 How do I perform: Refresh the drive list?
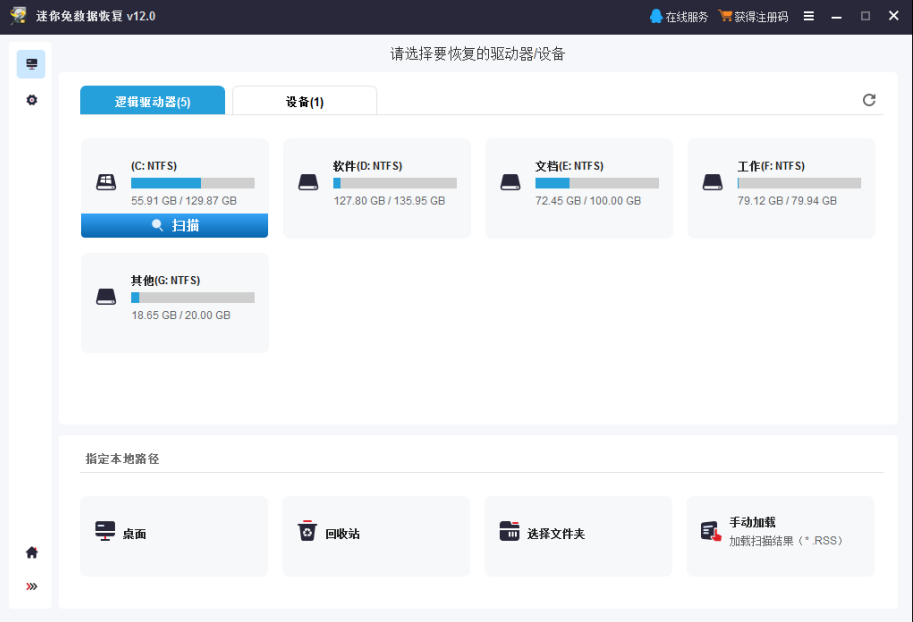coord(869,100)
